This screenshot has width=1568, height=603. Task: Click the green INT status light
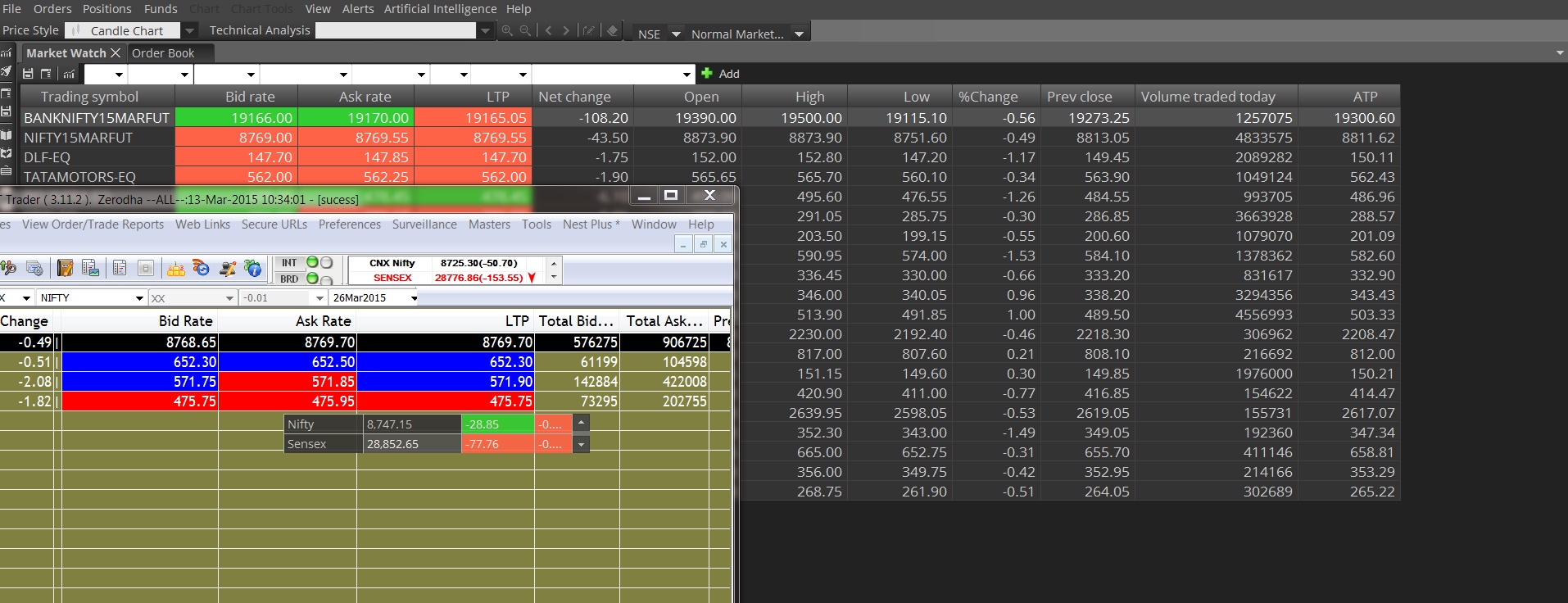click(312, 263)
